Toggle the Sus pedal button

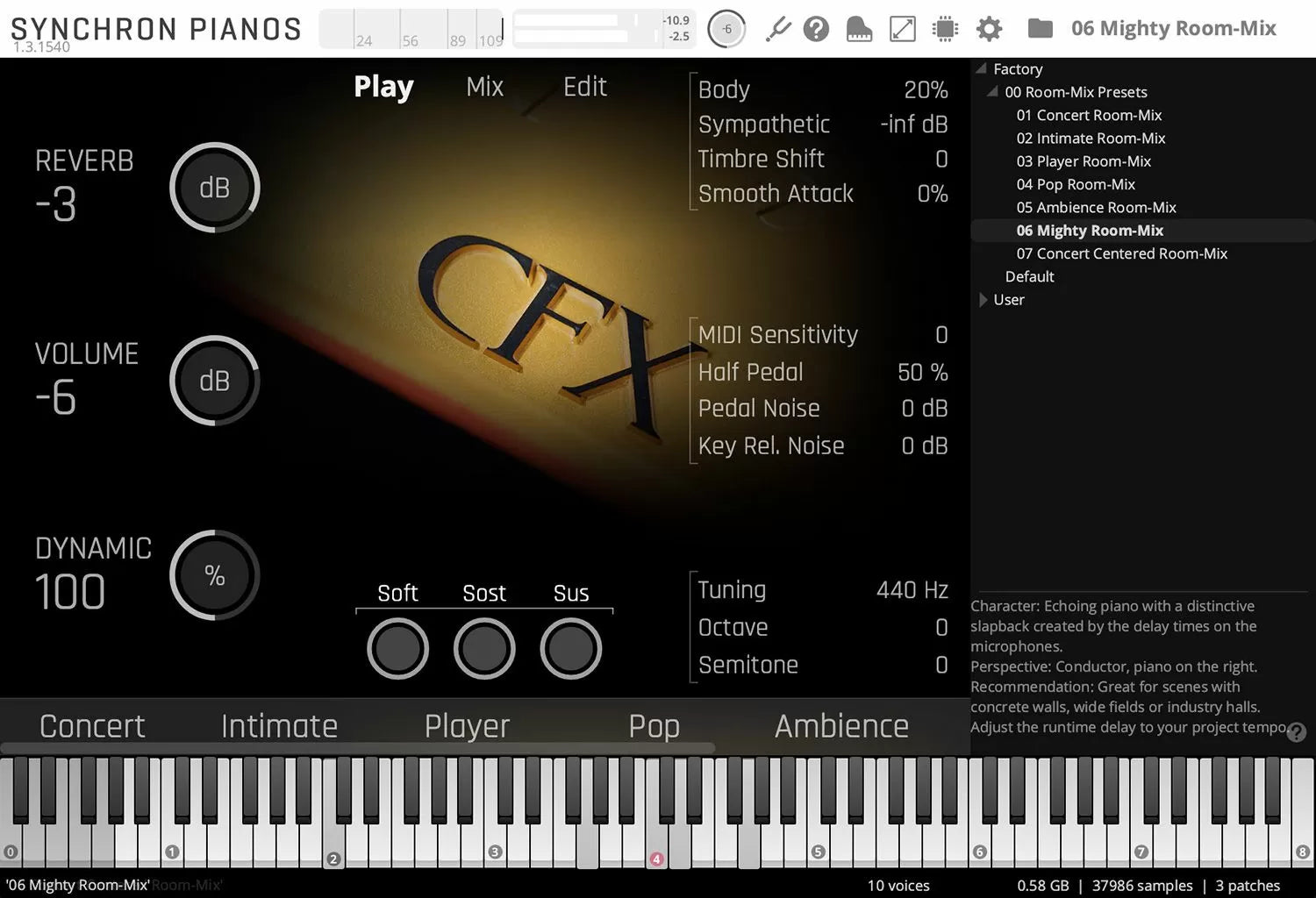pos(570,649)
